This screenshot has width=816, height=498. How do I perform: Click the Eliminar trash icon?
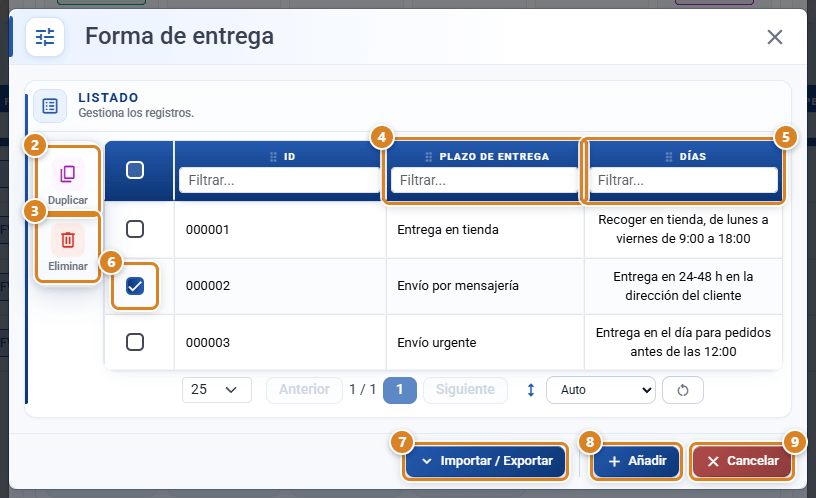tap(68, 240)
